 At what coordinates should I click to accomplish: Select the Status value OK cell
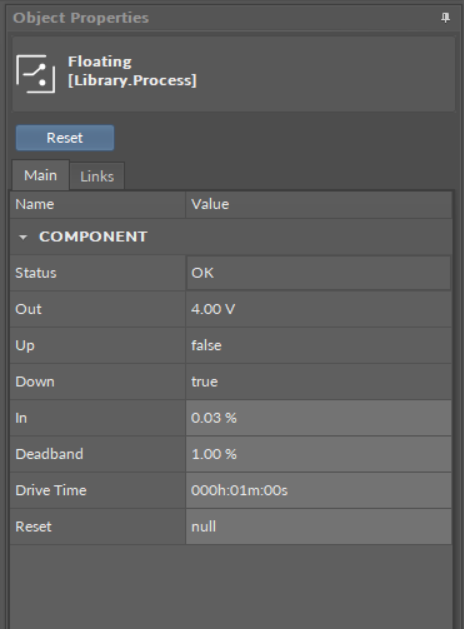(318, 273)
